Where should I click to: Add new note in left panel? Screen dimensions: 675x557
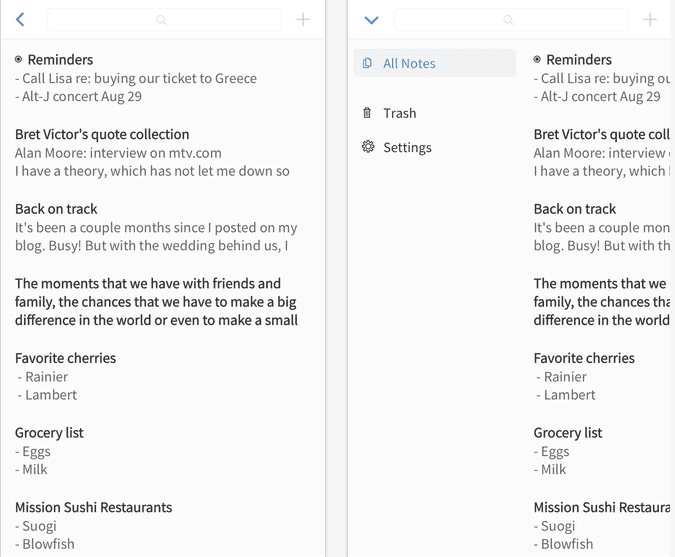[x=303, y=19]
